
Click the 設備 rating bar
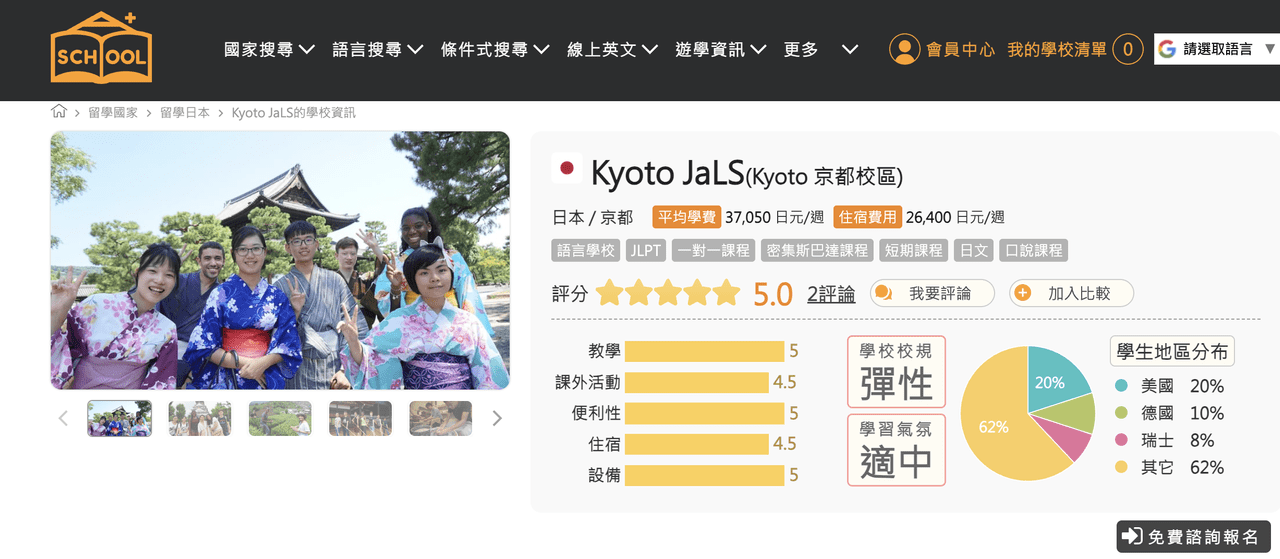pos(704,475)
